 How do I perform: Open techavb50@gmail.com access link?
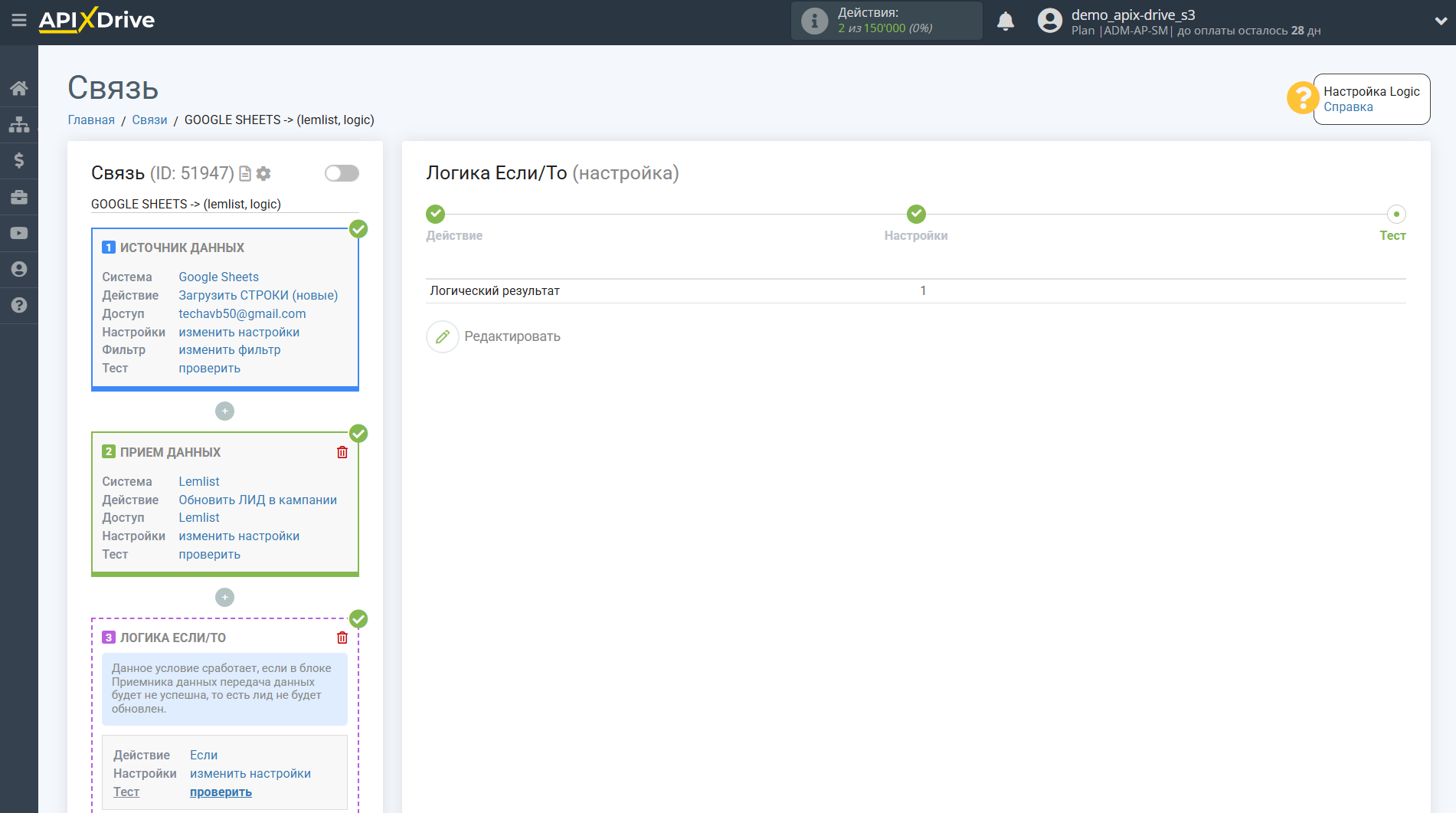click(242, 313)
